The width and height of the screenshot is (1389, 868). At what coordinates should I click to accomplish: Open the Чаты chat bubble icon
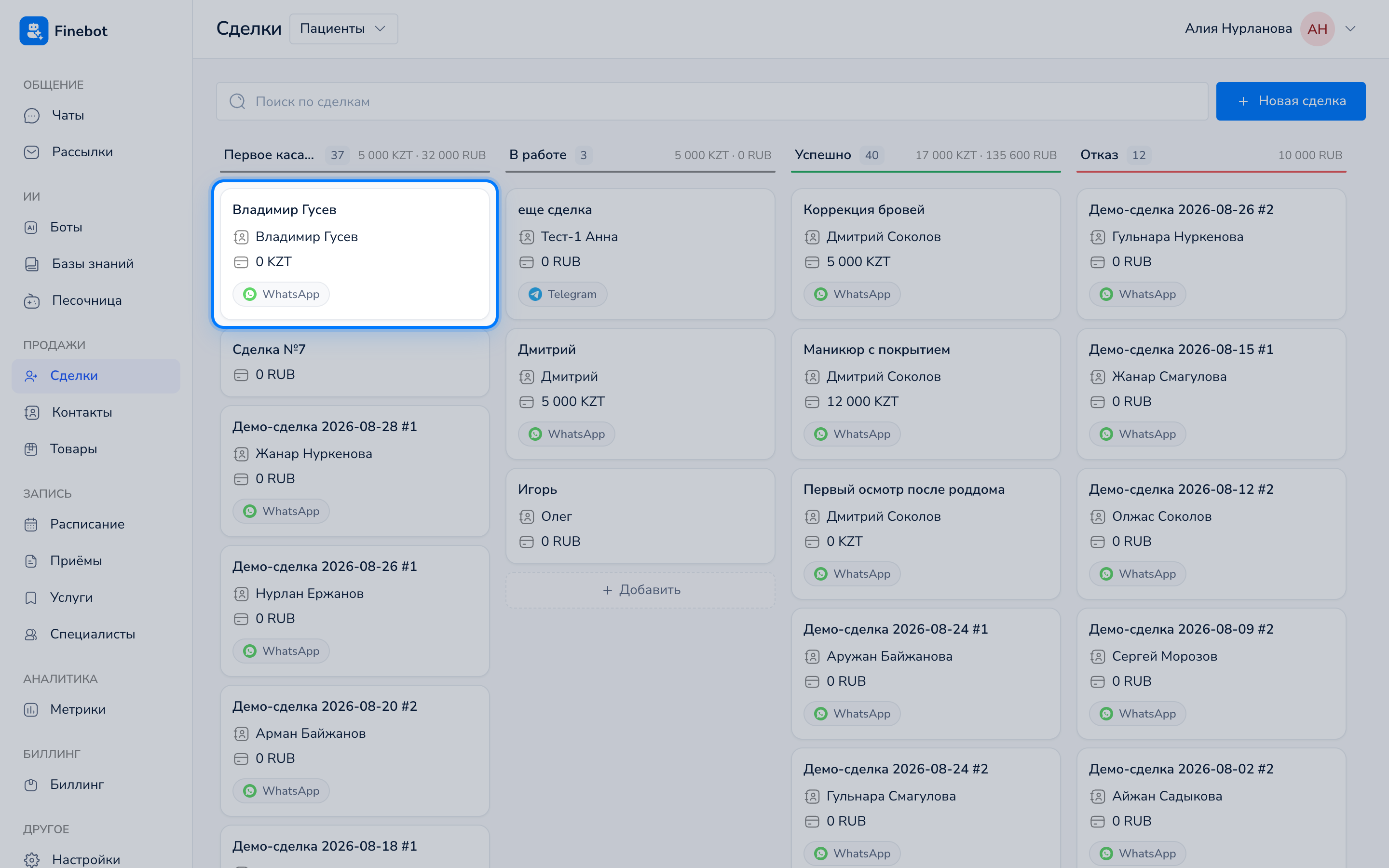pyautogui.click(x=31, y=115)
